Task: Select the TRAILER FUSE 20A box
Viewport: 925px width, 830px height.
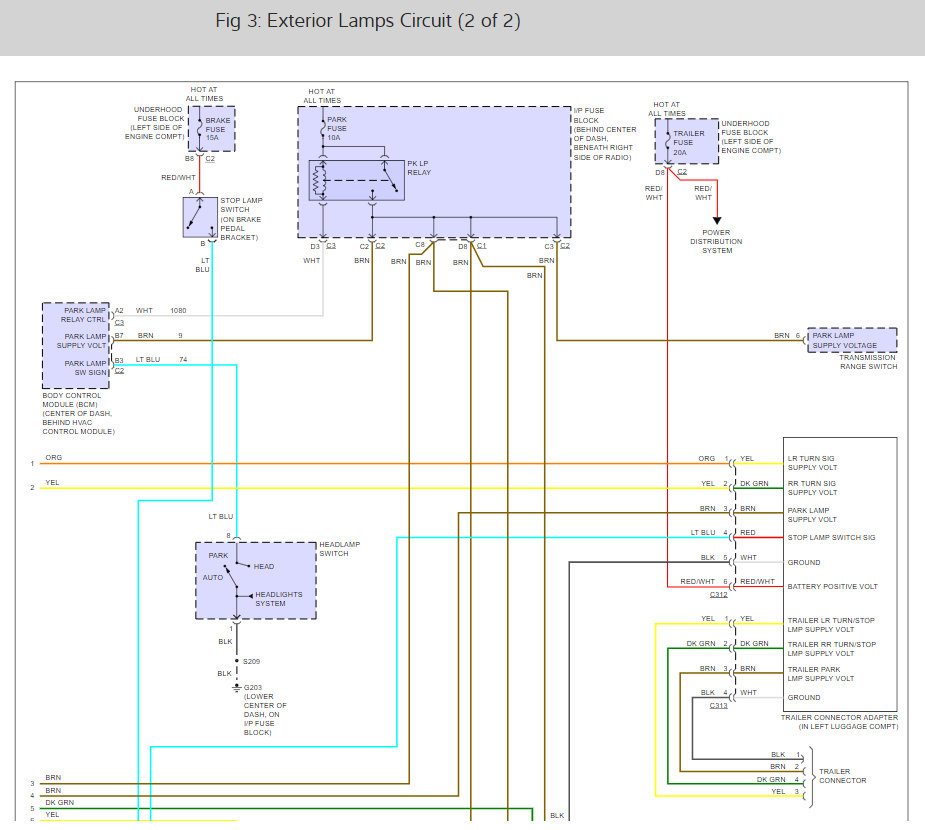Action: pyautogui.click(x=687, y=142)
